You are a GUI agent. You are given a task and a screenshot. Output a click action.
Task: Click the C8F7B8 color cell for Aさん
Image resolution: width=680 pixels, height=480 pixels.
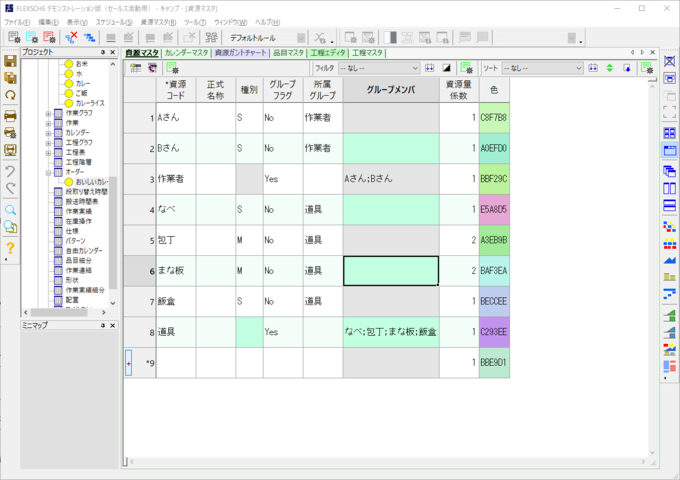pos(494,117)
